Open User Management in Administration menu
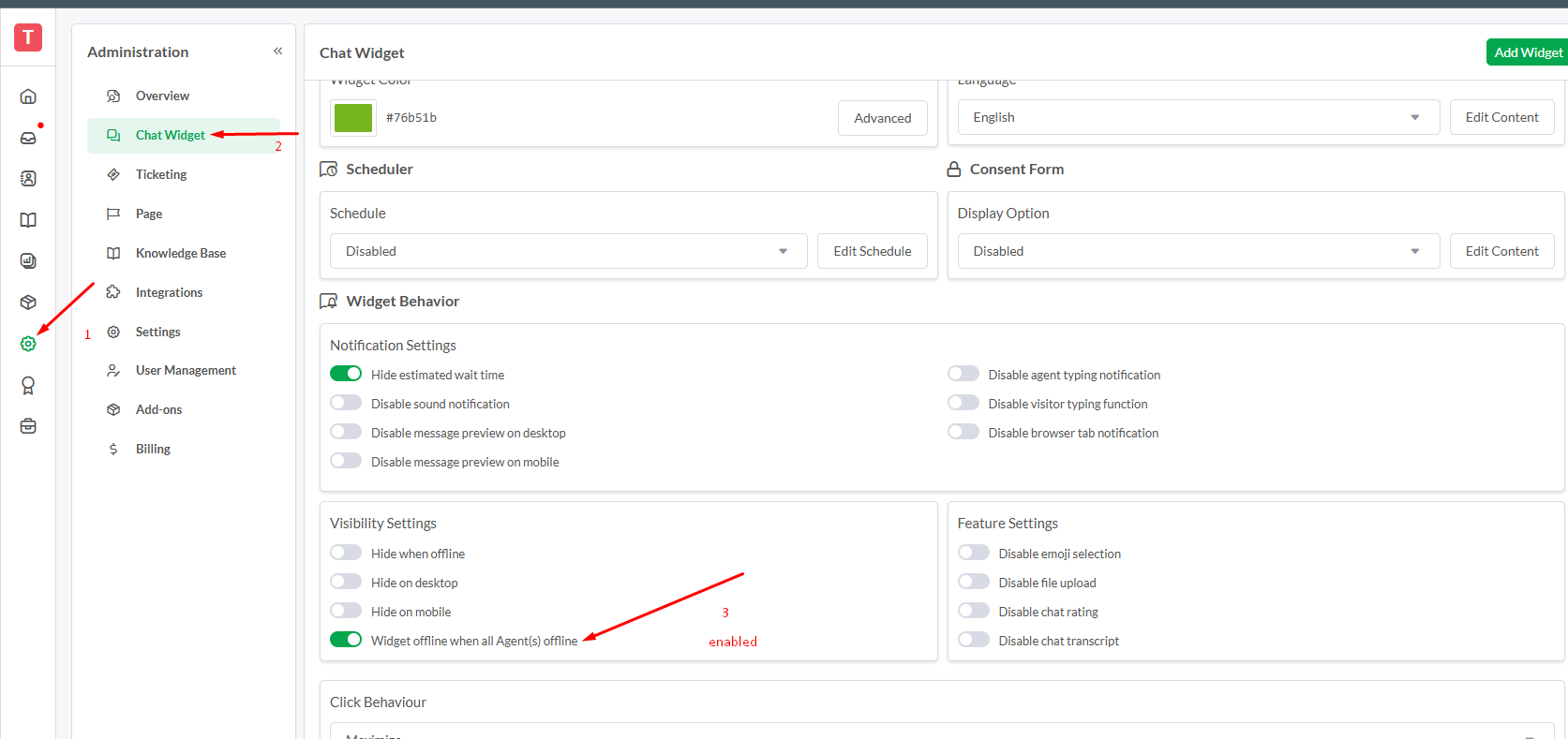 (186, 370)
